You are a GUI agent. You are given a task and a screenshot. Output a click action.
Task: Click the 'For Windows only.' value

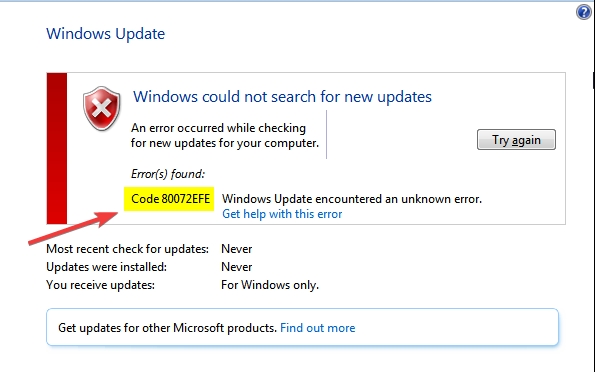click(270, 285)
